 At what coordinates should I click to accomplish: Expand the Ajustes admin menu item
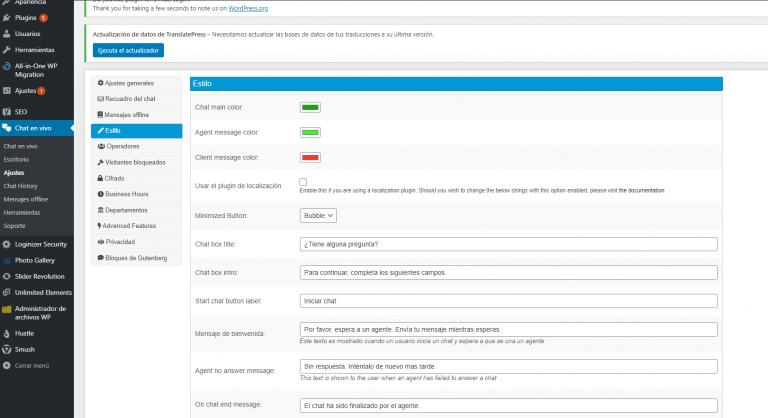pos(24,91)
